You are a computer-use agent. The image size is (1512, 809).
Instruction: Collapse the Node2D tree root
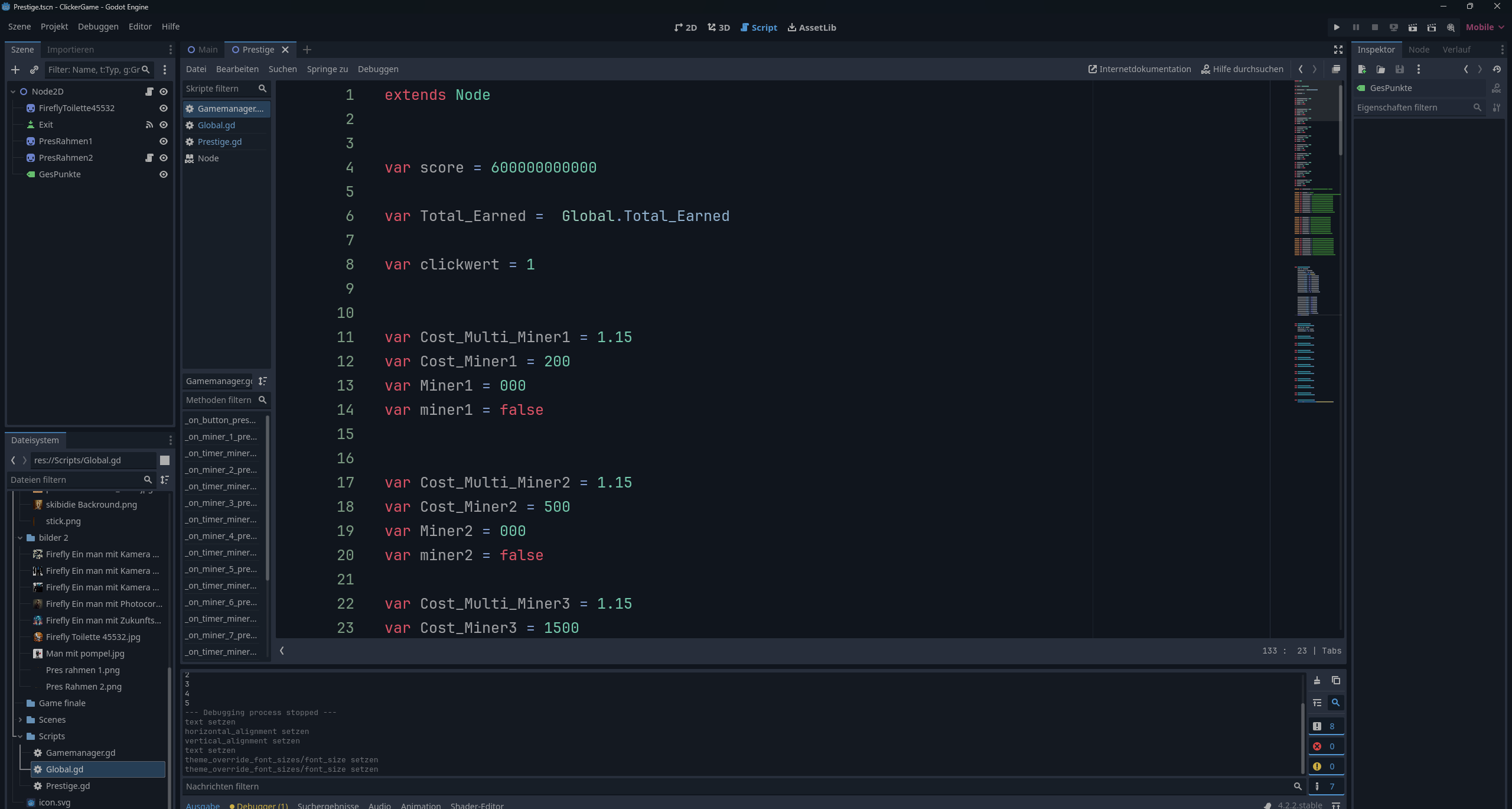[x=13, y=92]
